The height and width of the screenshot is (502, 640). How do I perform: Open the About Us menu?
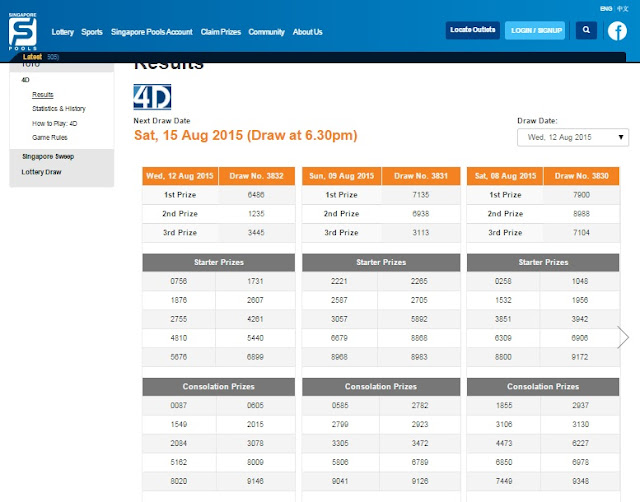coord(307,32)
